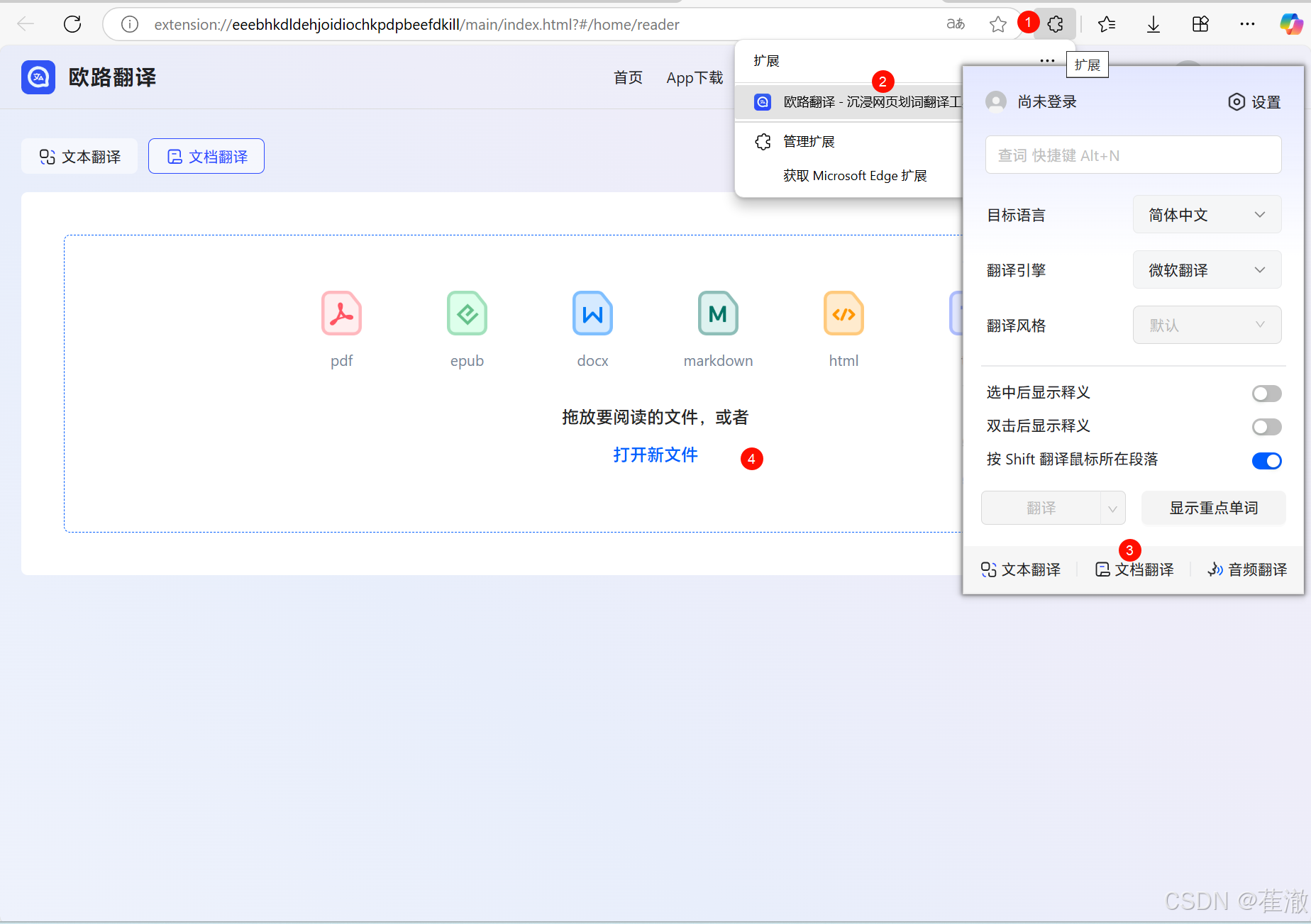Open 文本翻译 at popup bottom

click(x=1021, y=569)
